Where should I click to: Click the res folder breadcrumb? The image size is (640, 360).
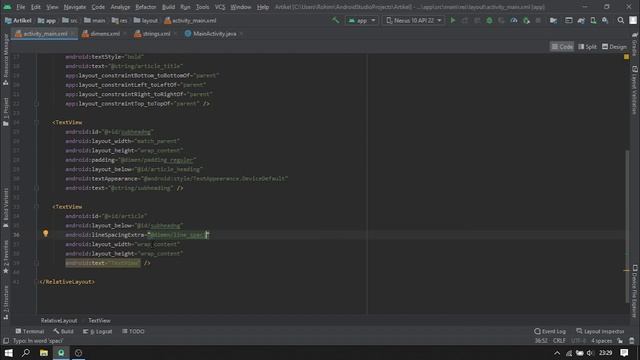click(x=120, y=20)
